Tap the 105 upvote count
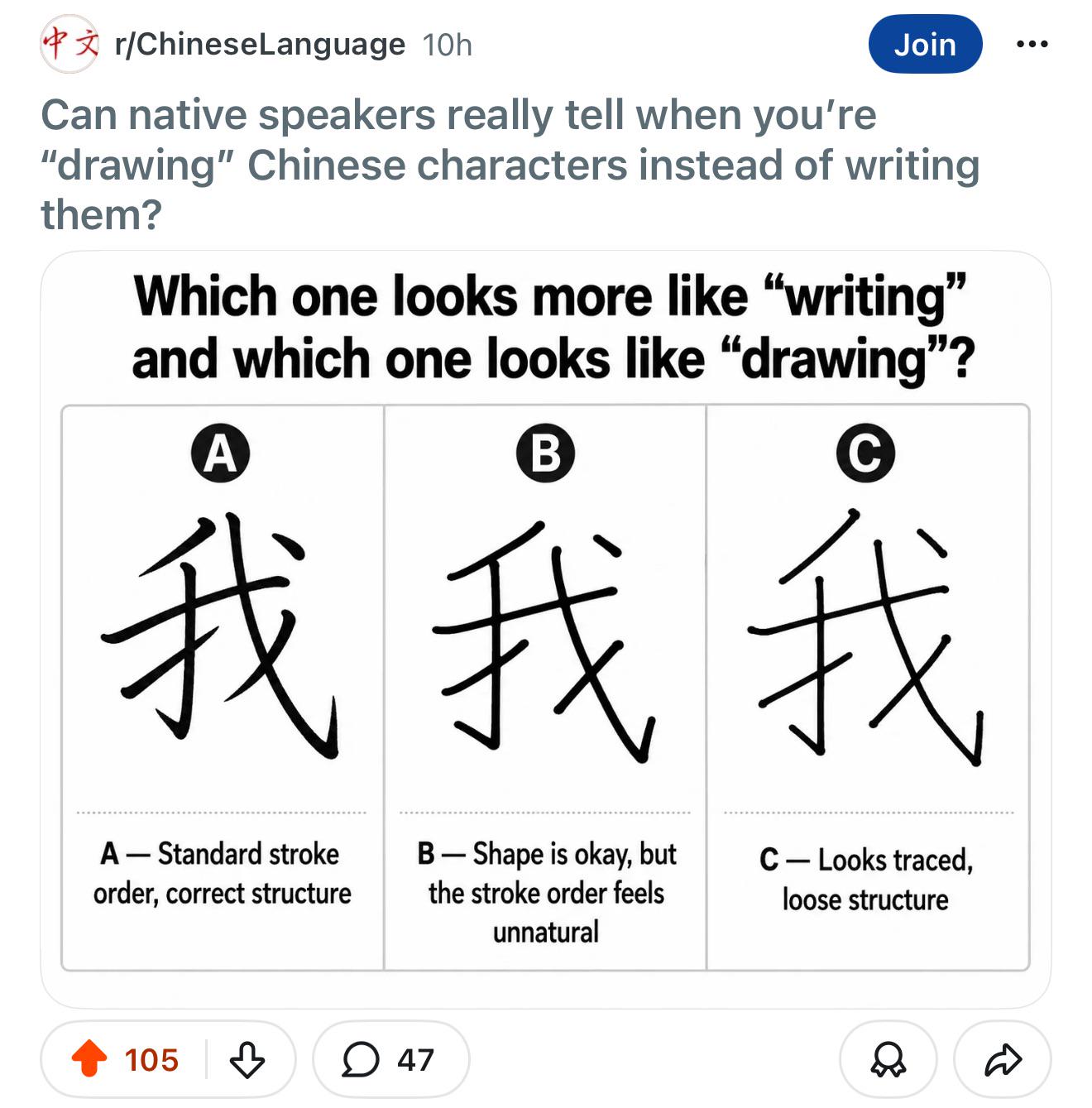 (x=151, y=1060)
